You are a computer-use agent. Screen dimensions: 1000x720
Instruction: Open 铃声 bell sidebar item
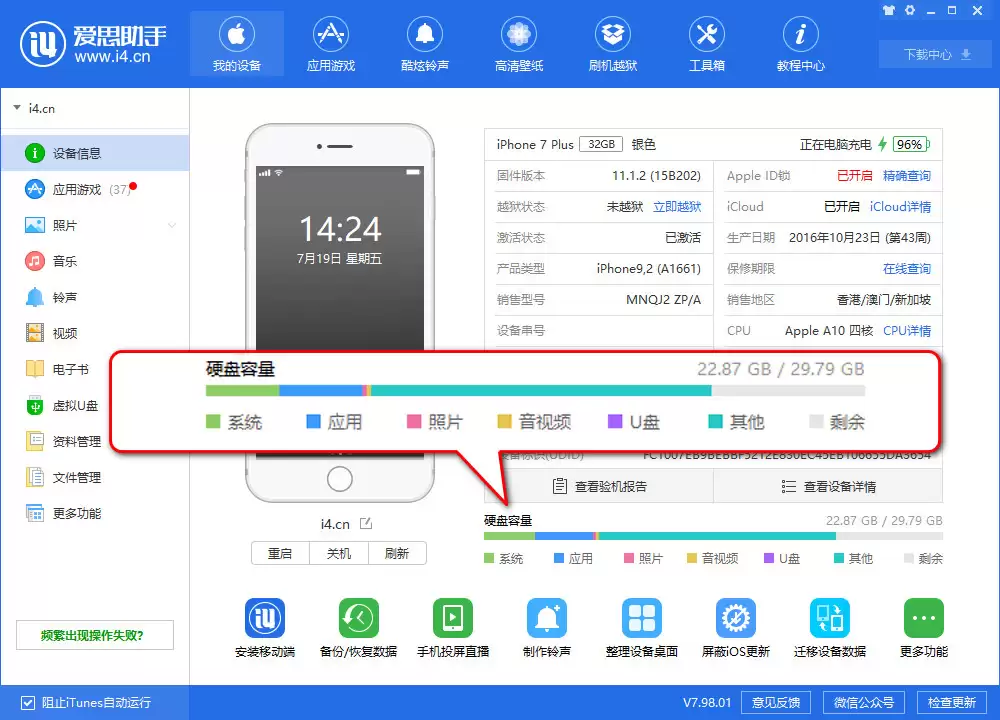click(95, 297)
